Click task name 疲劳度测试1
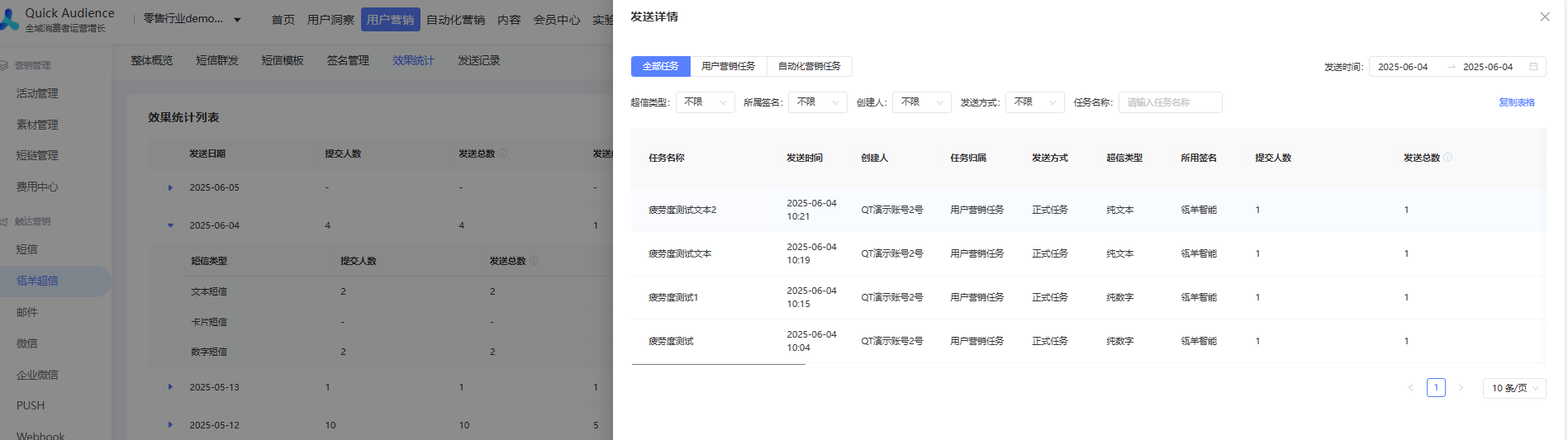Image resolution: width=1568 pixels, height=440 pixels. coord(673,298)
